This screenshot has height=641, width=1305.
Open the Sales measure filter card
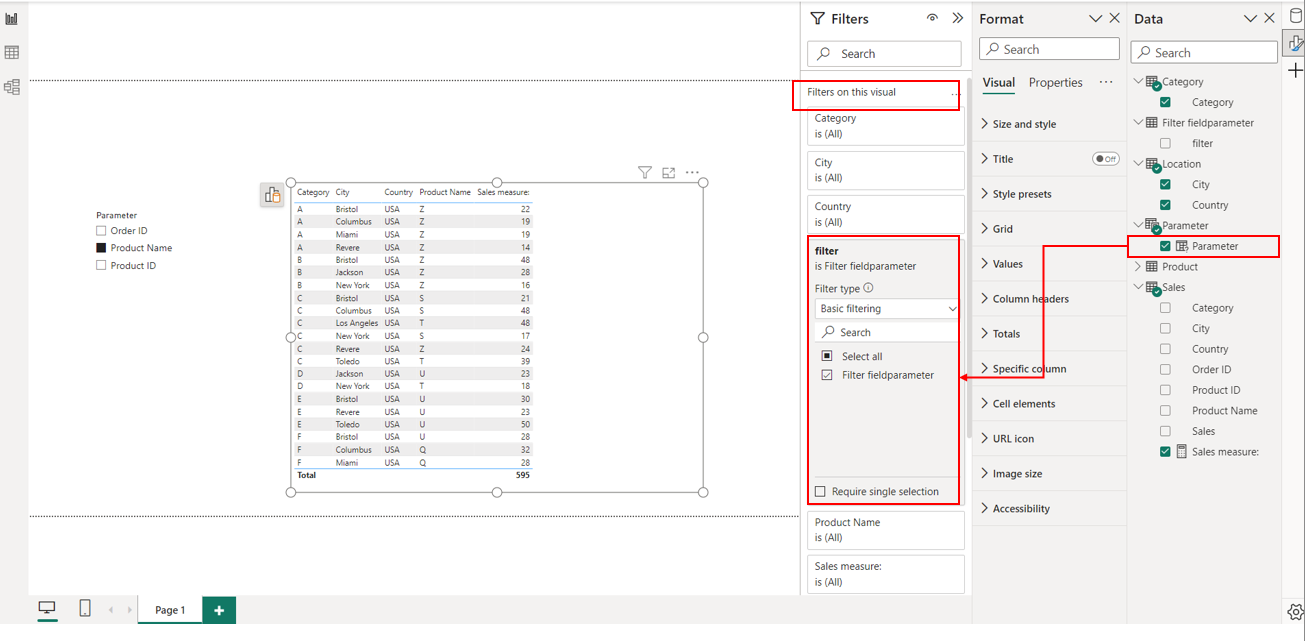click(886, 574)
